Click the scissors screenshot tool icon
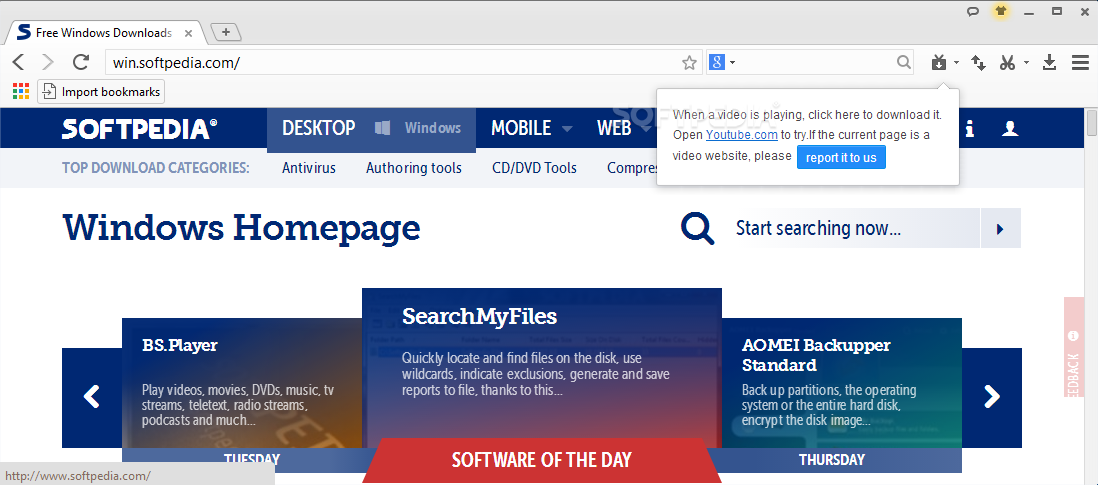The image size is (1098, 485). pyautogui.click(x=1008, y=62)
